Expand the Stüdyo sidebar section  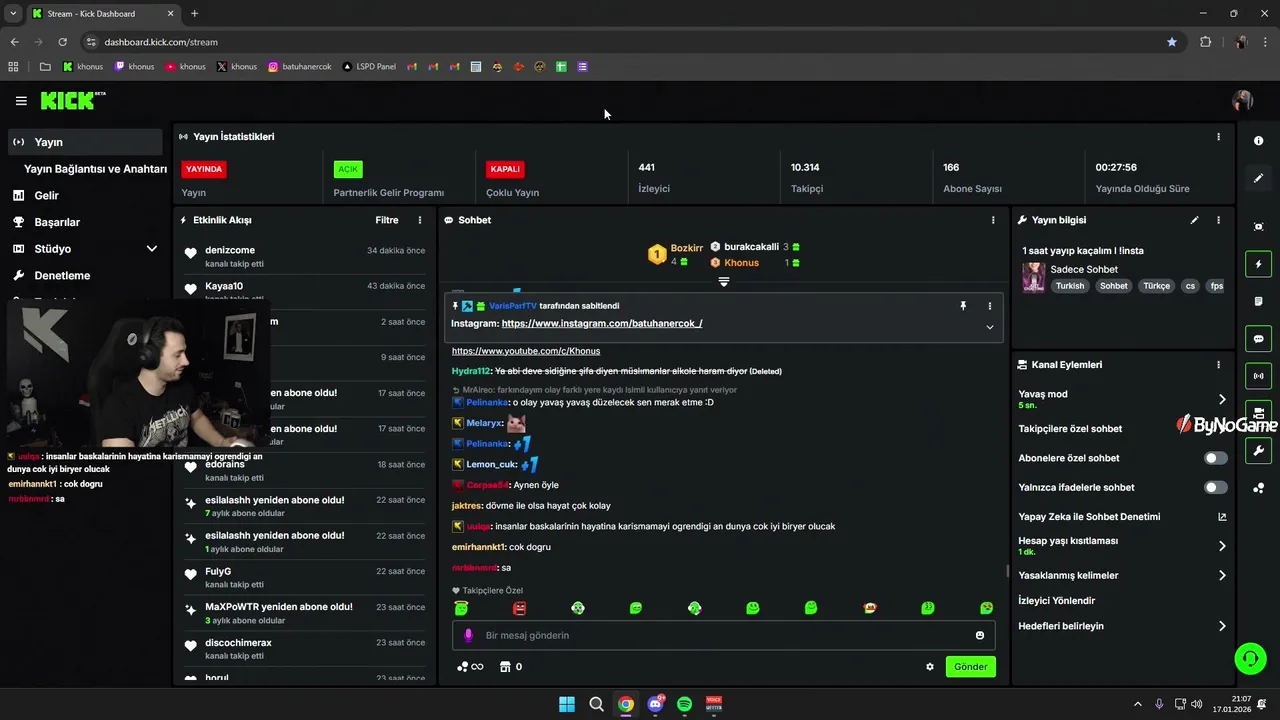coord(152,249)
